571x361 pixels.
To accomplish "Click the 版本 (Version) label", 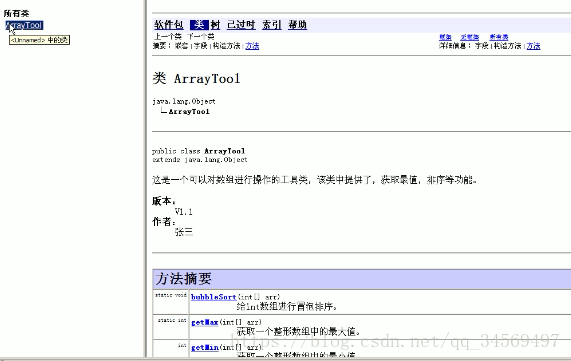I will pyautogui.click(x=164, y=201).
